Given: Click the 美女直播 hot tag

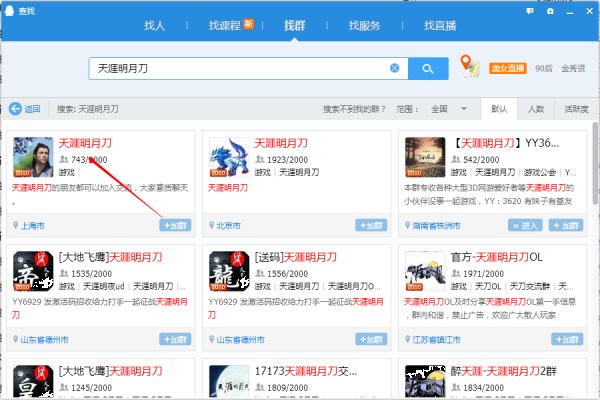Looking at the screenshot, I should [x=508, y=69].
